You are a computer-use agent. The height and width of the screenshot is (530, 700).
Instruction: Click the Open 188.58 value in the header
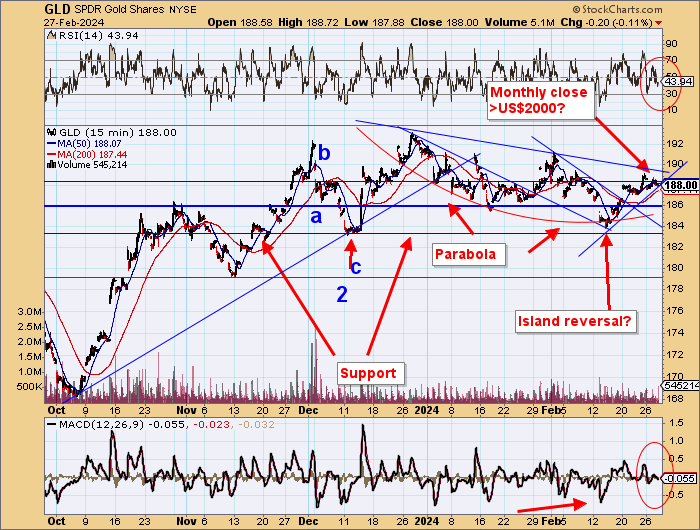point(240,22)
